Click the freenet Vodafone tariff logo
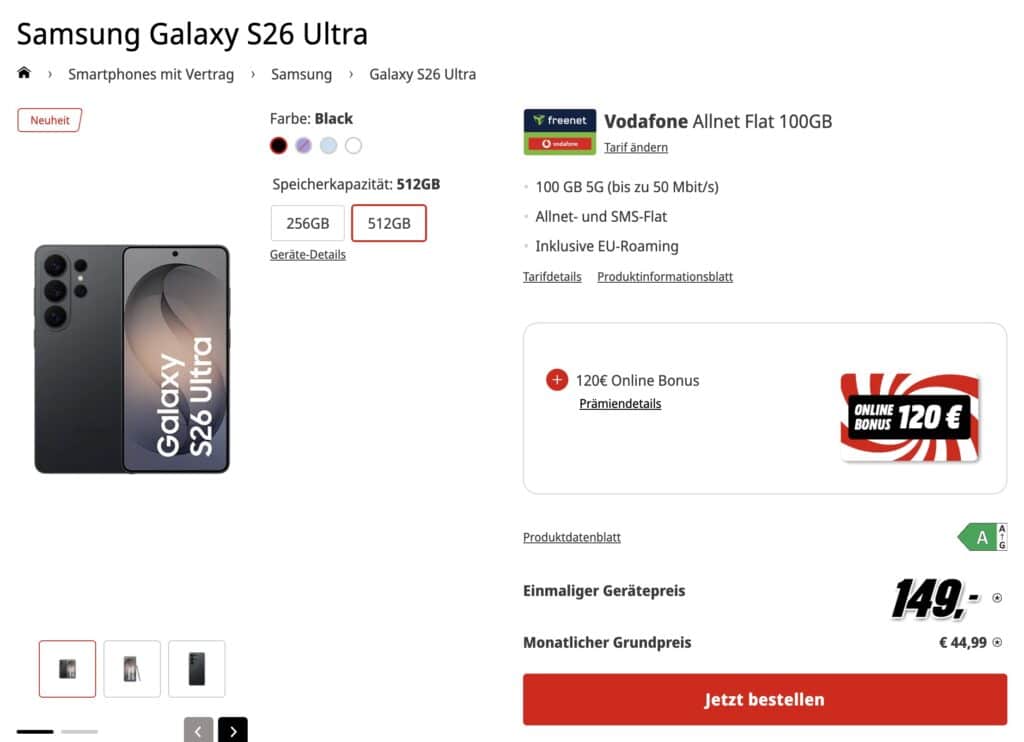 (x=560, y=132)
